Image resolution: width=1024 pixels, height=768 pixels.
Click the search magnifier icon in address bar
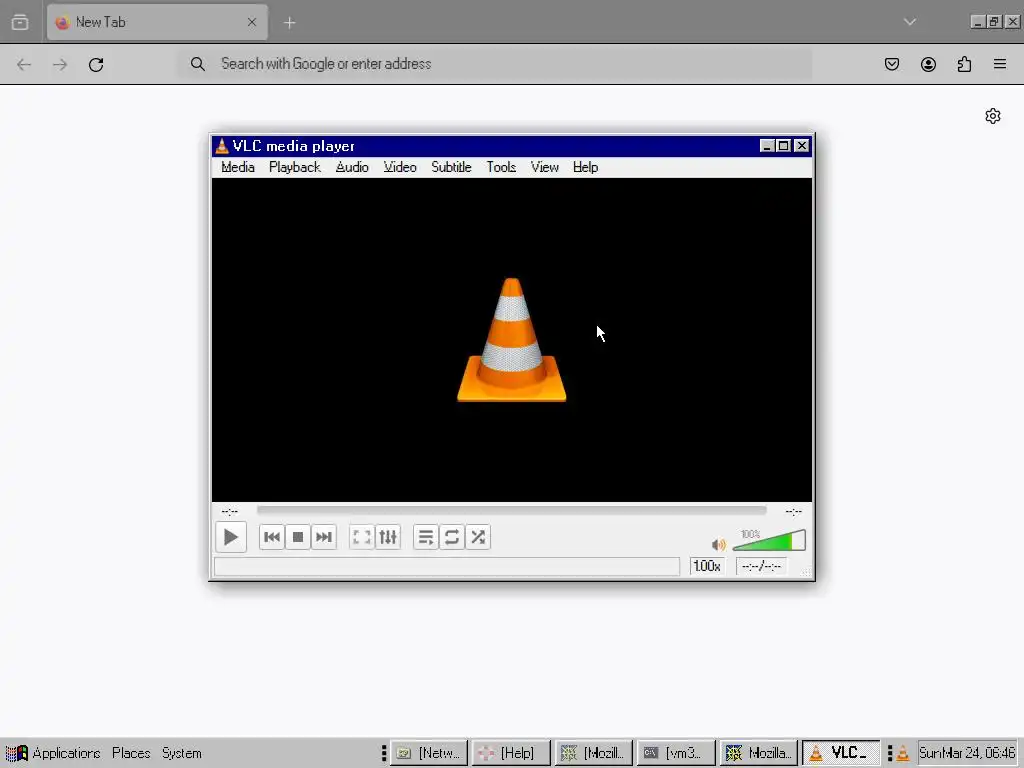pos(197,64)
